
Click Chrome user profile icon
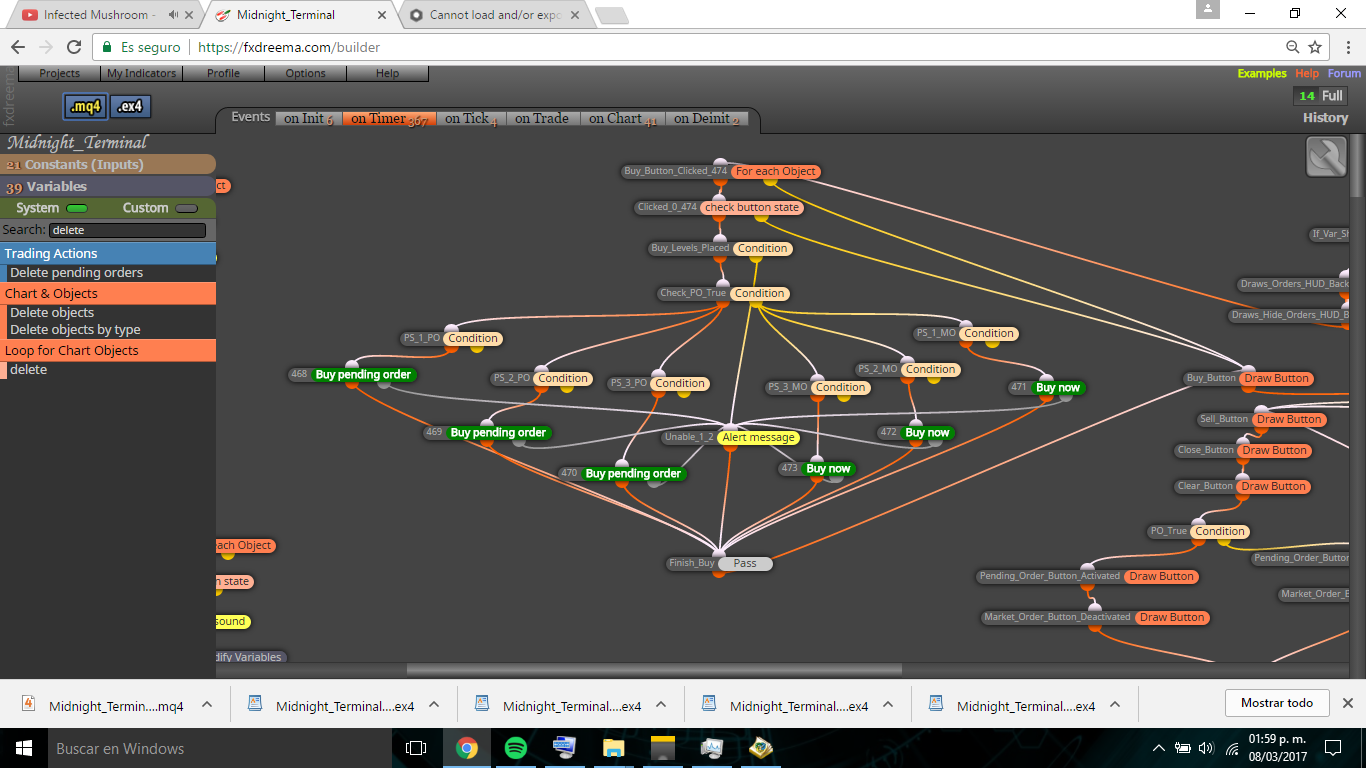[x=1208, y=10]
